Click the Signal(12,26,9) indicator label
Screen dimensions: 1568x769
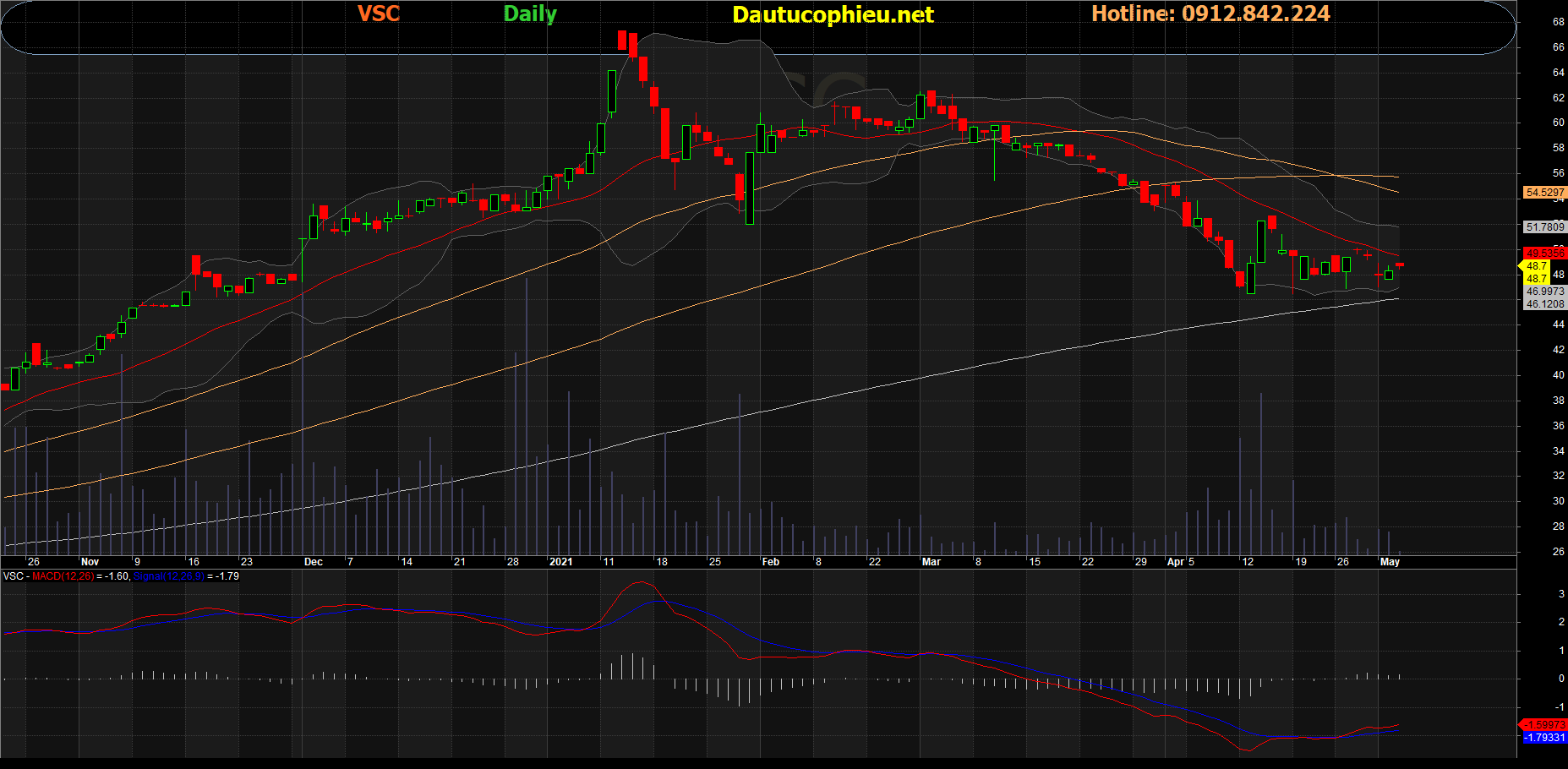point(169,576)
